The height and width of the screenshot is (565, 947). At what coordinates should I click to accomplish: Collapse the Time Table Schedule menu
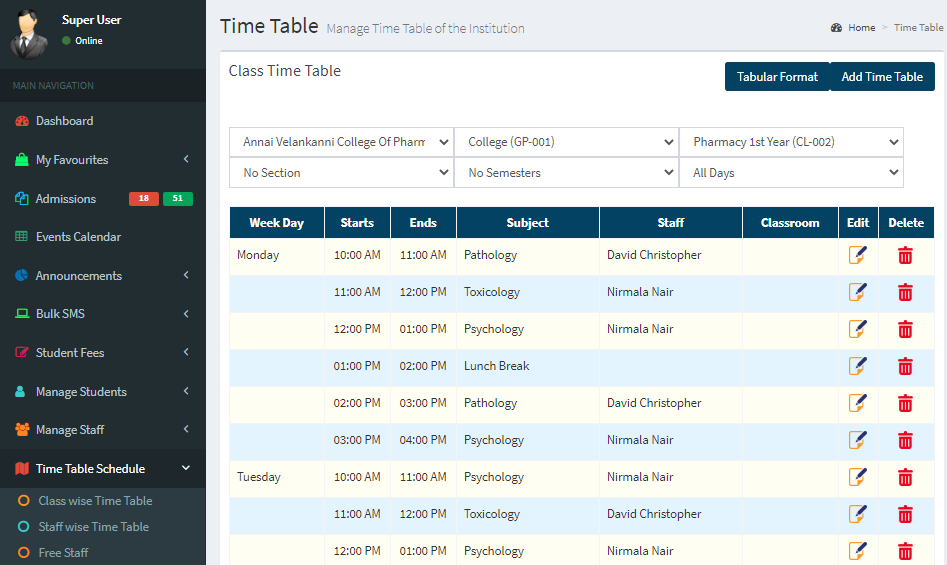(x=103, y=468)
